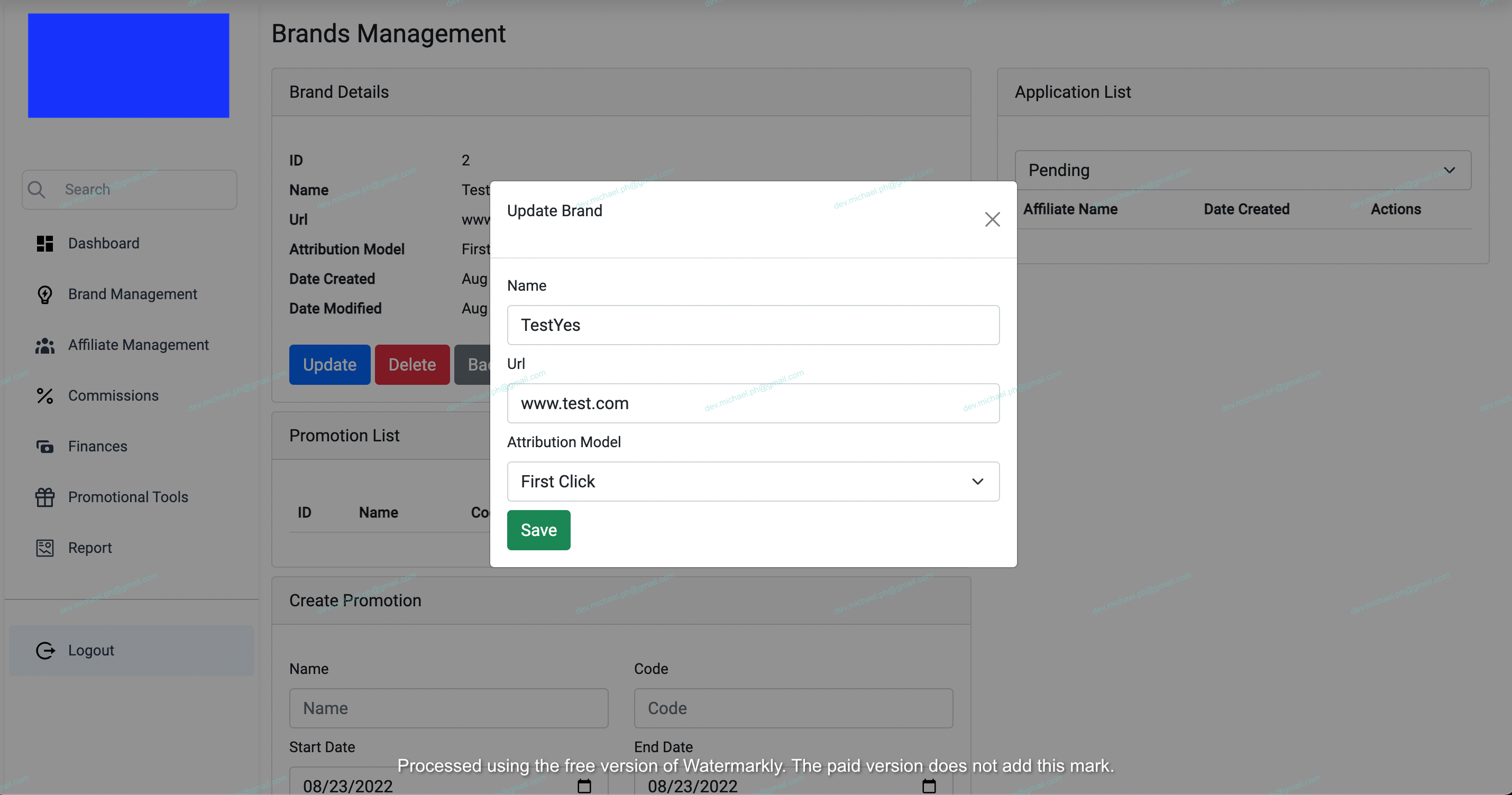
Task: Click the Url field in the dialog
Action: (x=753, y=404)
